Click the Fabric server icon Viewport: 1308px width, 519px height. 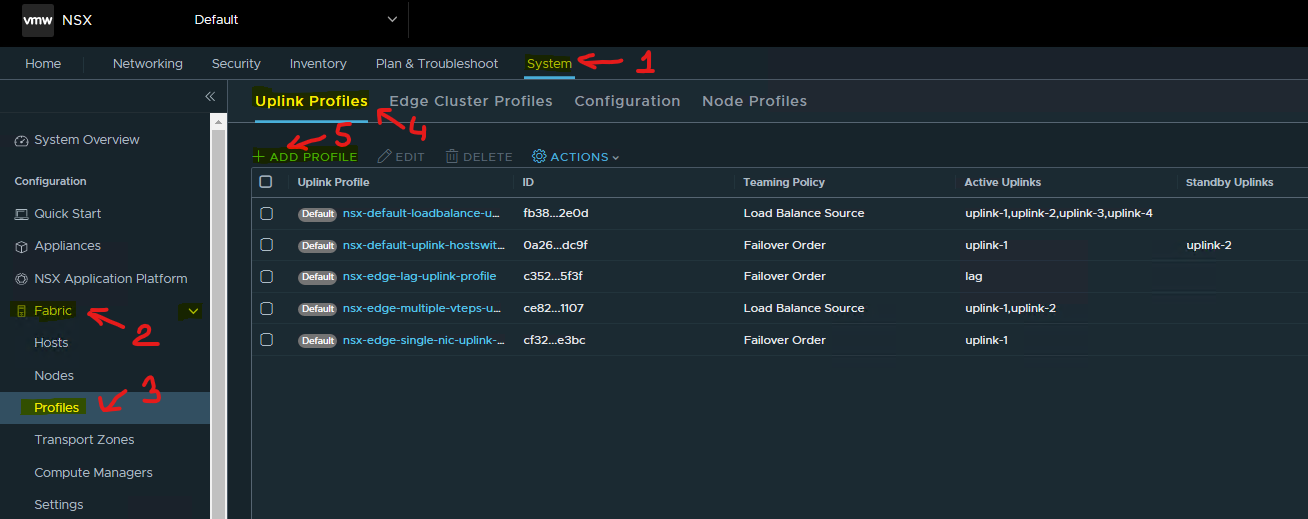21,311
